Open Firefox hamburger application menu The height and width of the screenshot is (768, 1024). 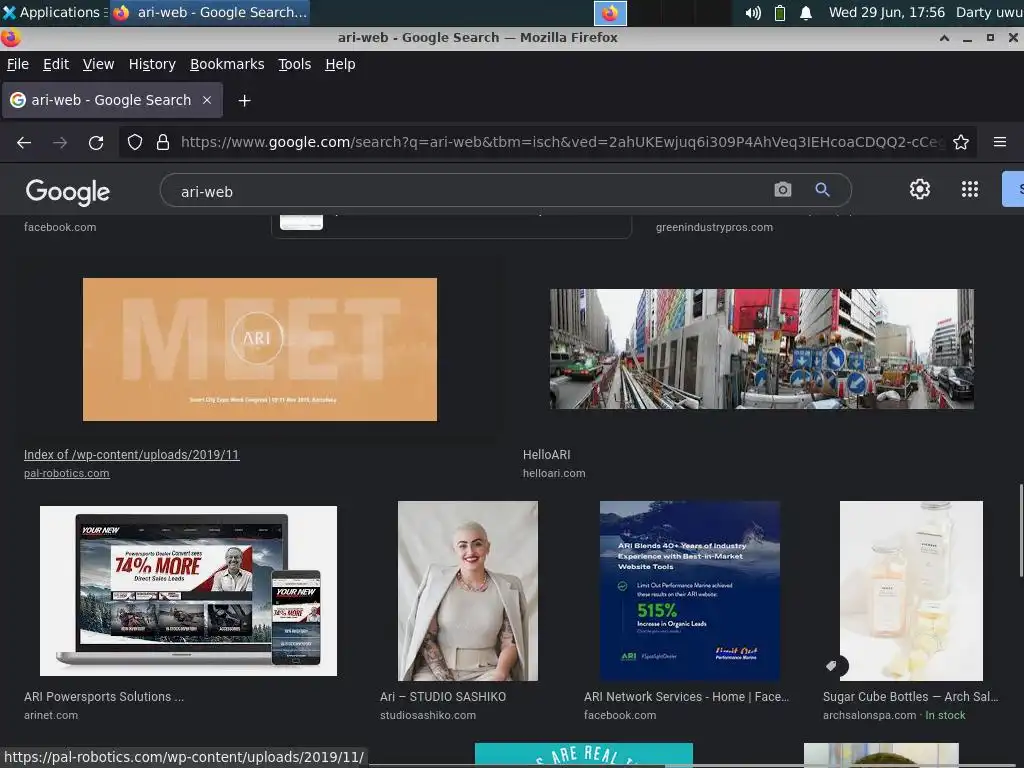pyautogui.click(x=1000, y=142)
